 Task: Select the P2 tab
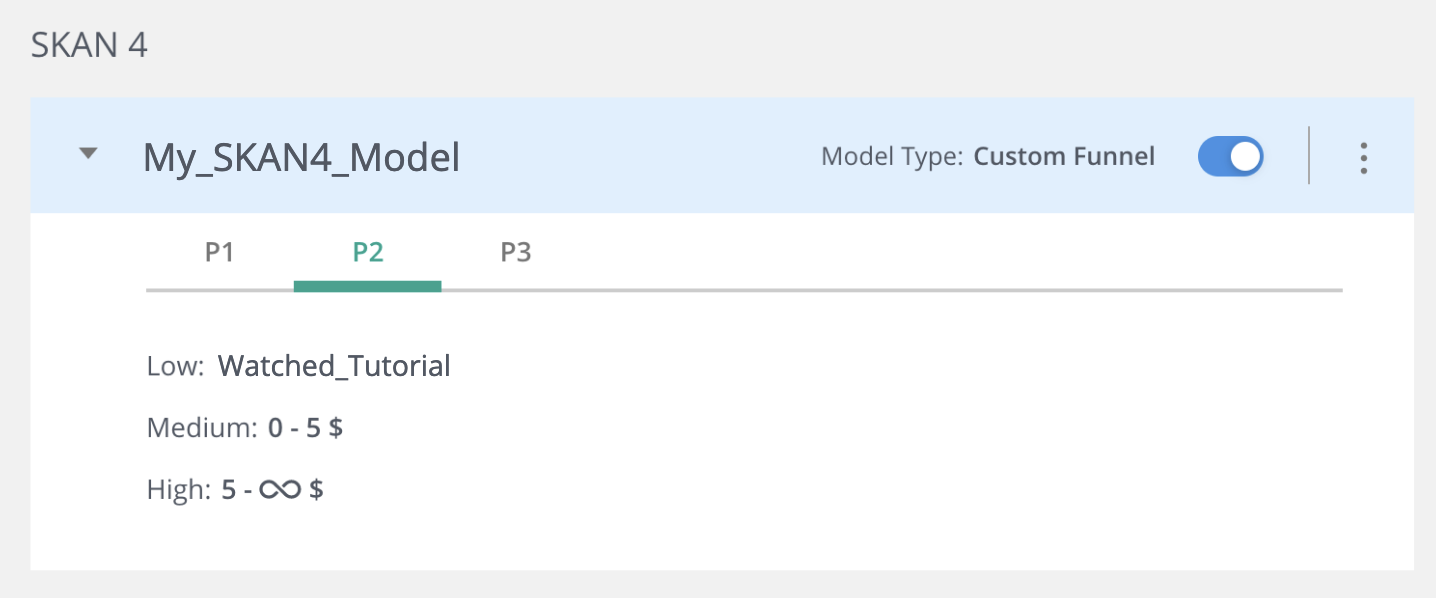(368, 253)
